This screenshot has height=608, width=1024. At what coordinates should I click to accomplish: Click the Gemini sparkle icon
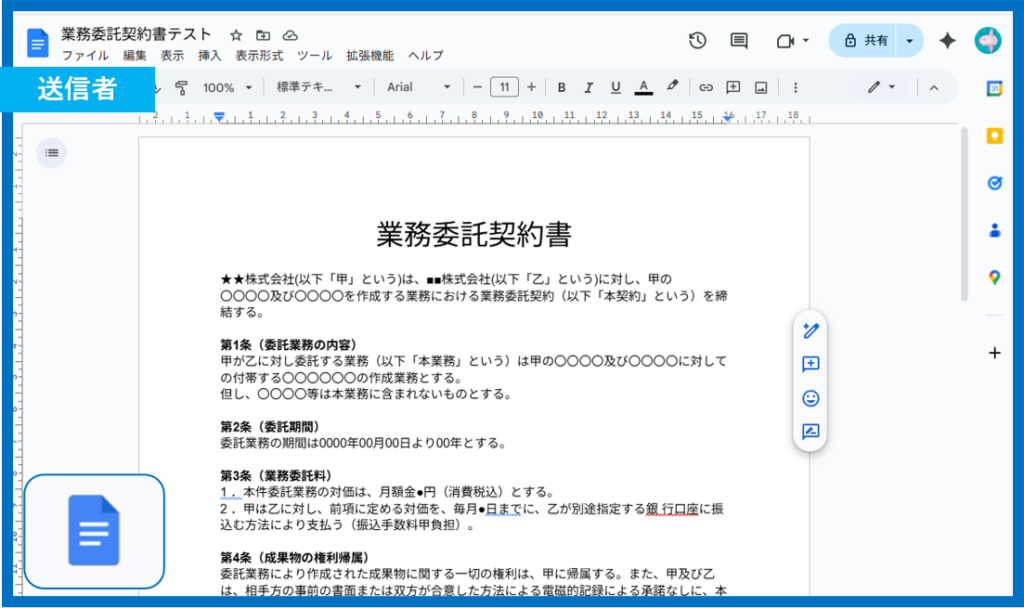(x=947, y=41)
